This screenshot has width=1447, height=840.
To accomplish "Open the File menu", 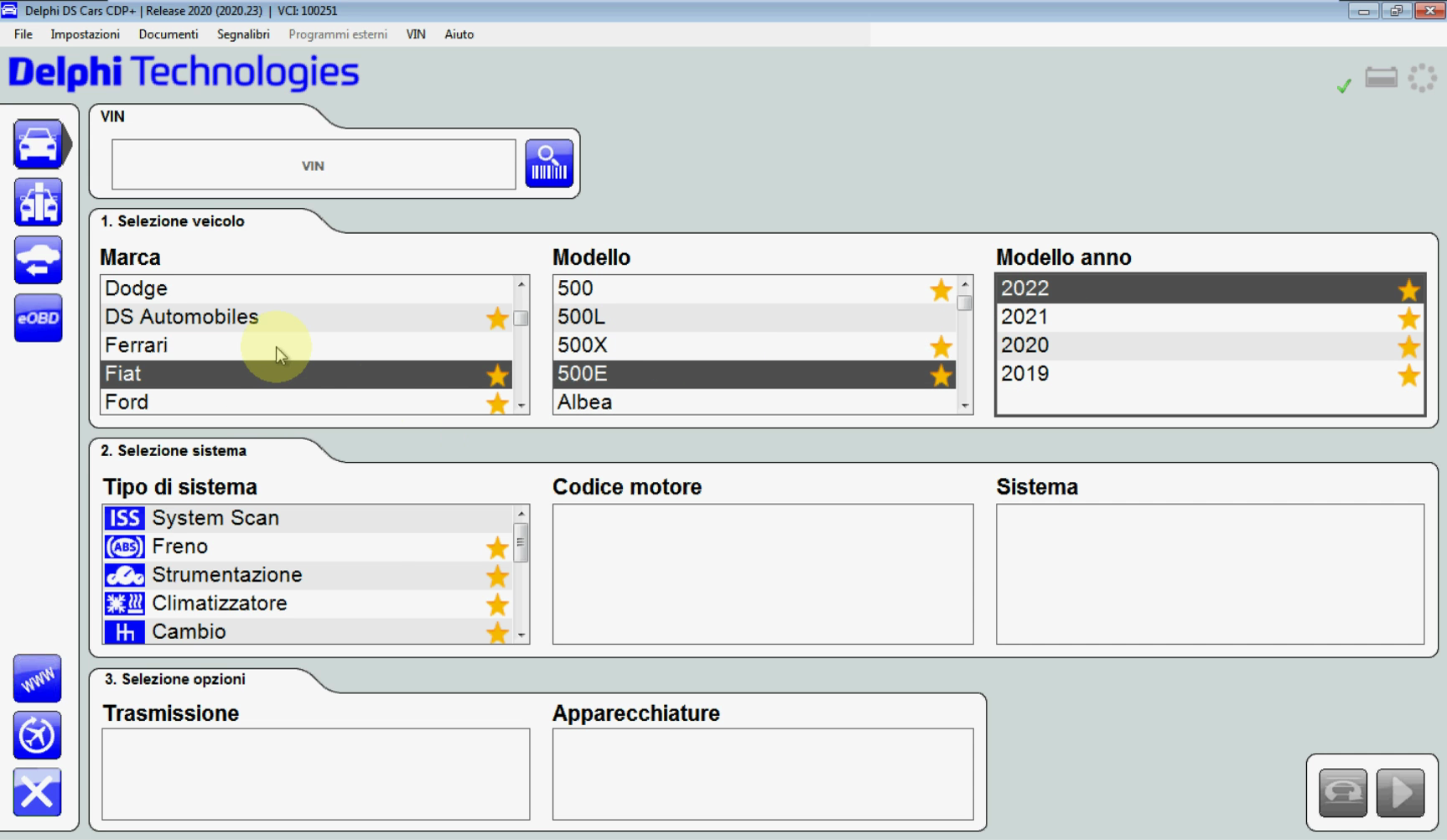I will (23, 34).
